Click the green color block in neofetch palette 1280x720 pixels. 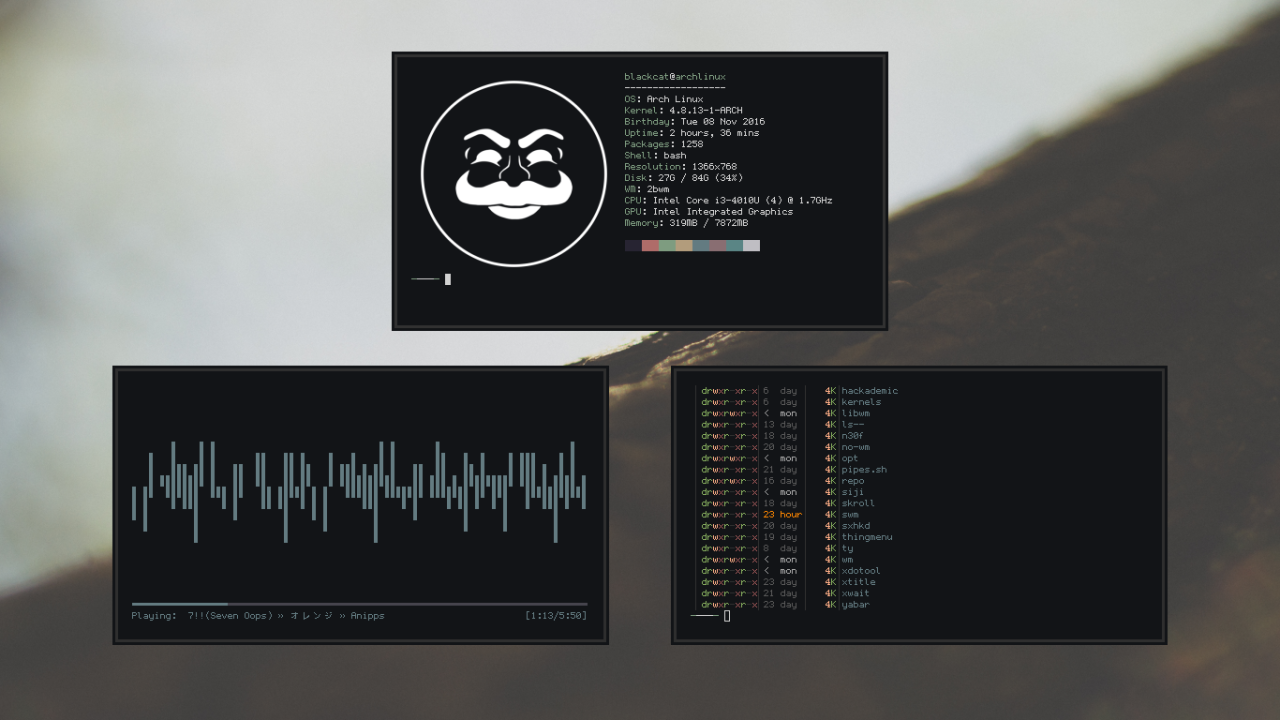[667, 246]
